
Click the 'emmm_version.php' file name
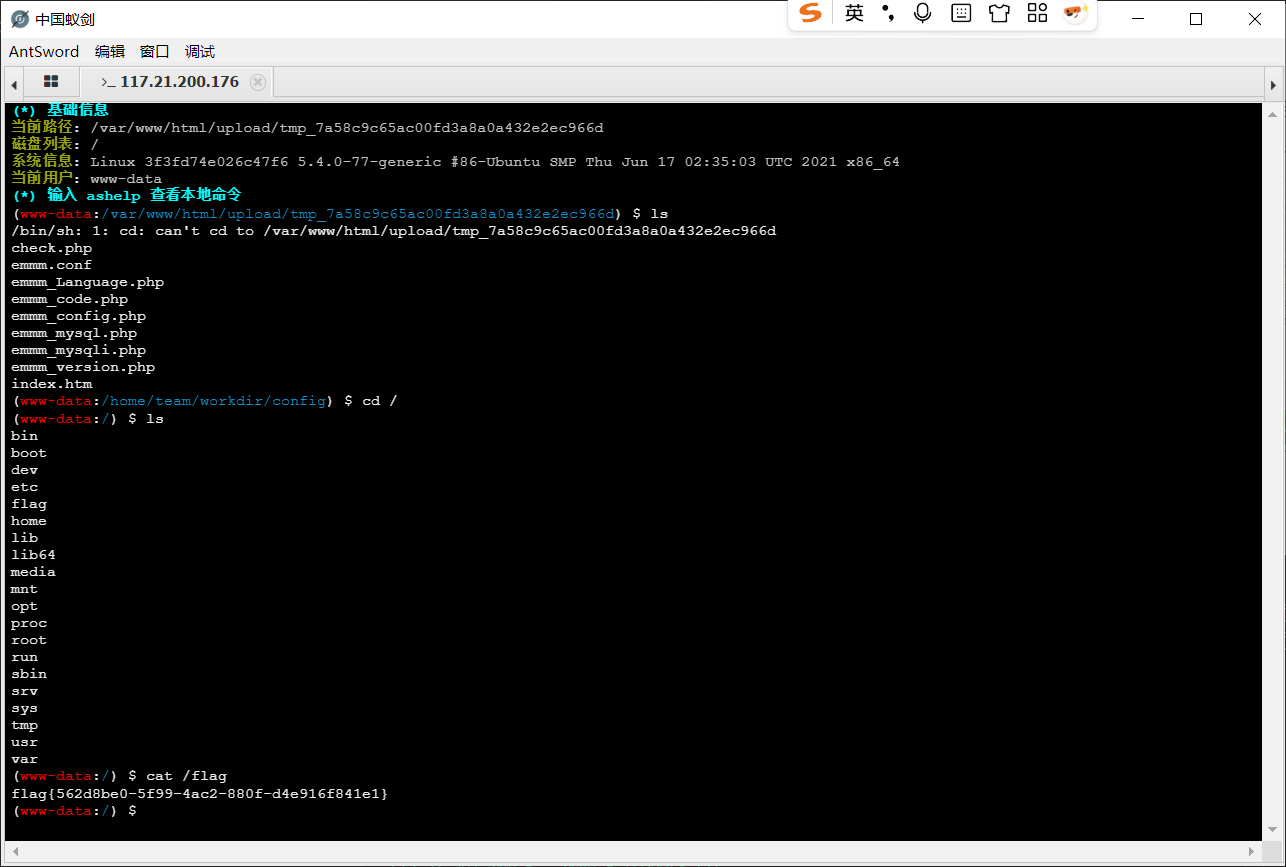(83, 367)
